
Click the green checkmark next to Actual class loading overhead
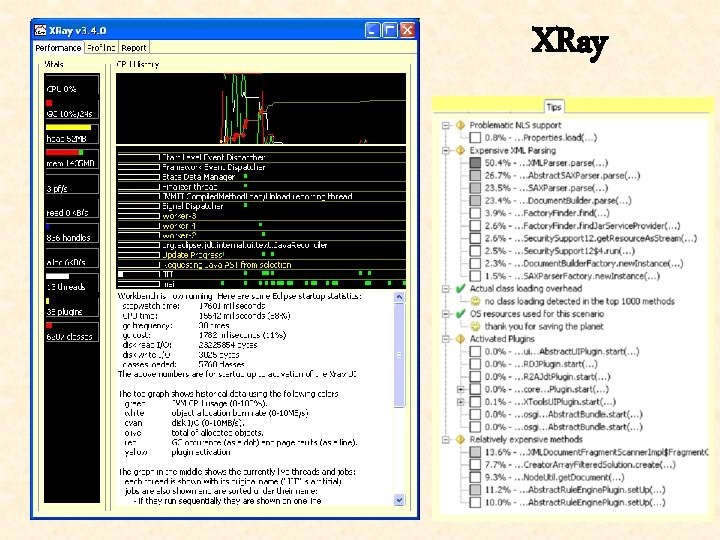[x=460, y=288]
